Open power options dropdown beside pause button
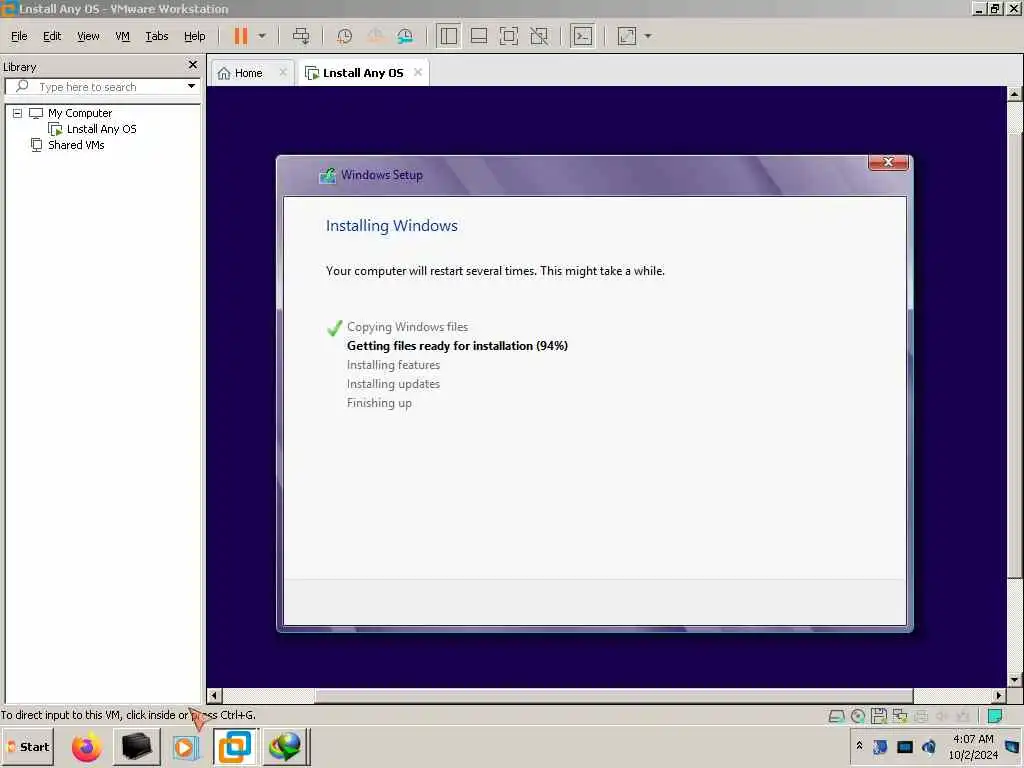This screenshot has width=1024, height=768. (262, 36)
